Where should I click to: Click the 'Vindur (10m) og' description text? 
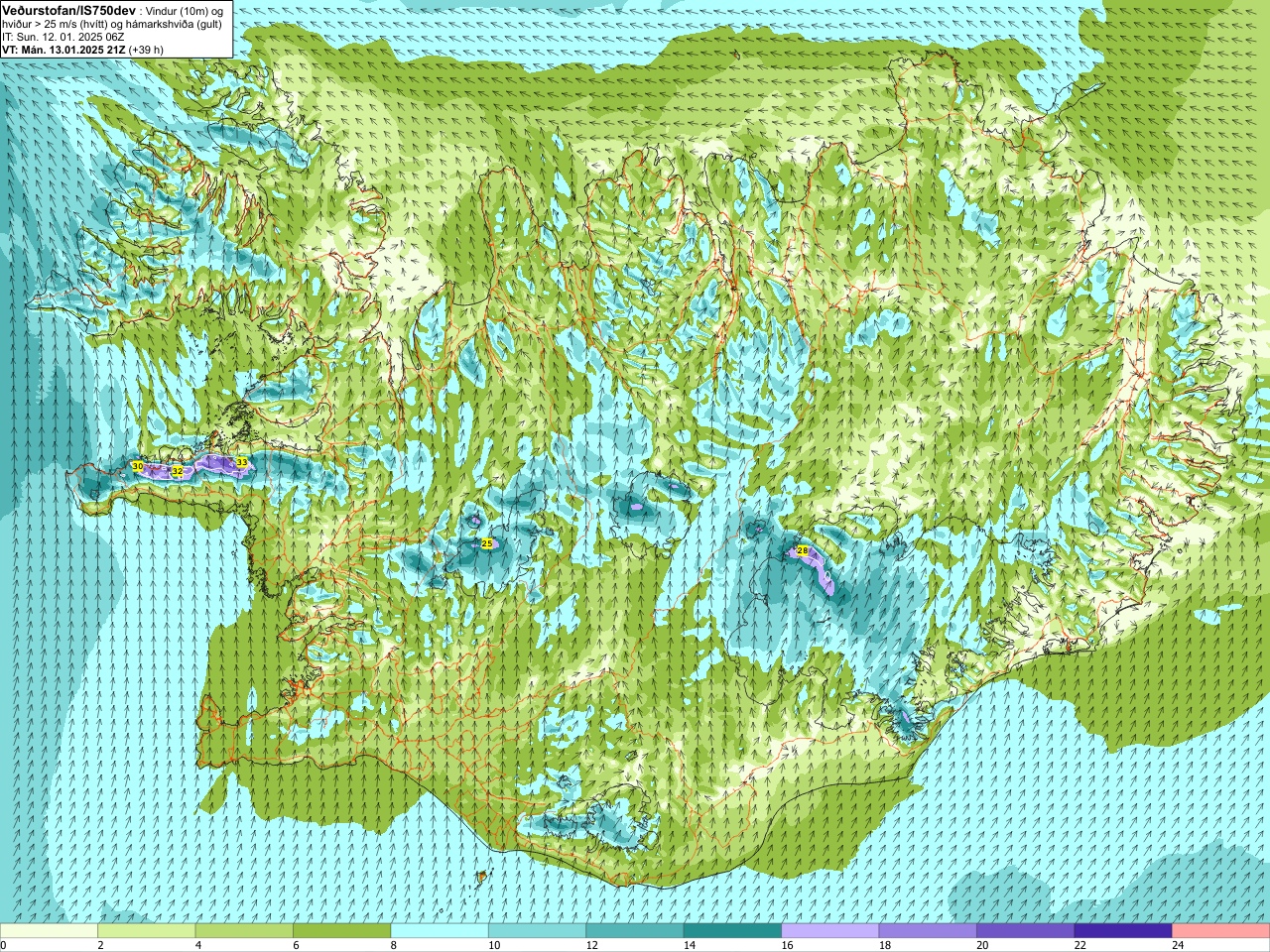coord(183,10)
